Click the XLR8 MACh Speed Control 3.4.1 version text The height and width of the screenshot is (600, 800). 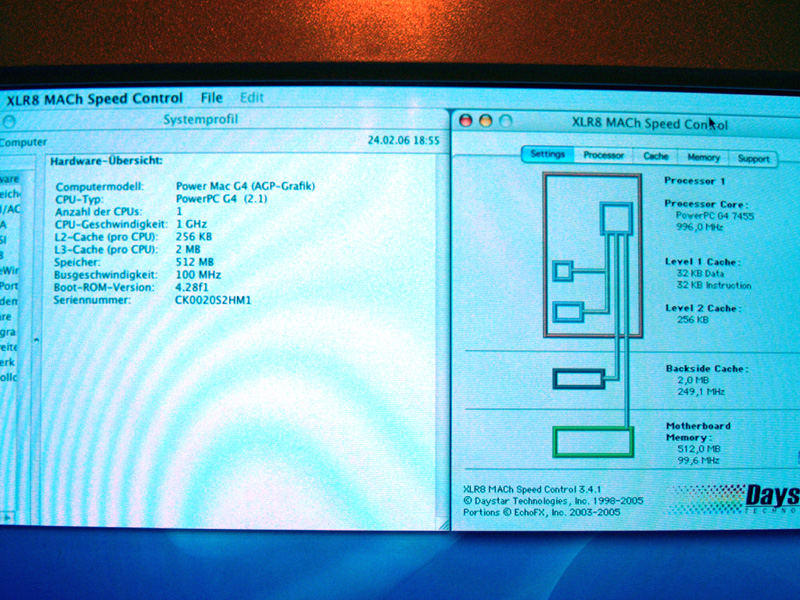tap(532, 489)
